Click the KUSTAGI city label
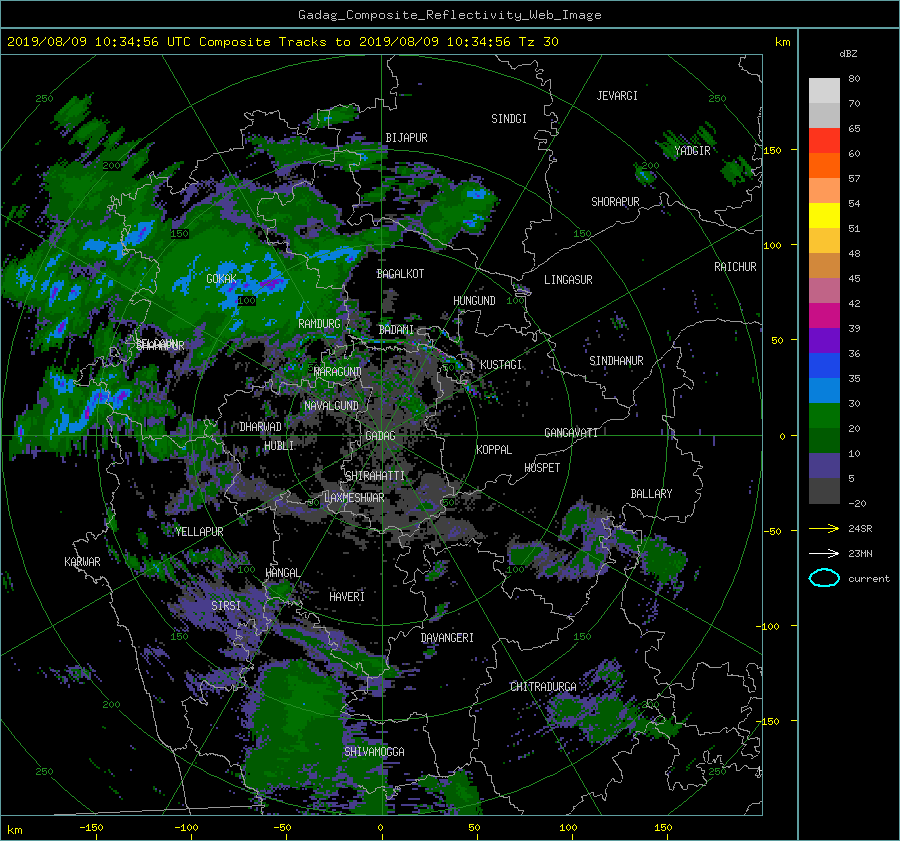This screenshot has height=841, width=900. (501, 365)
